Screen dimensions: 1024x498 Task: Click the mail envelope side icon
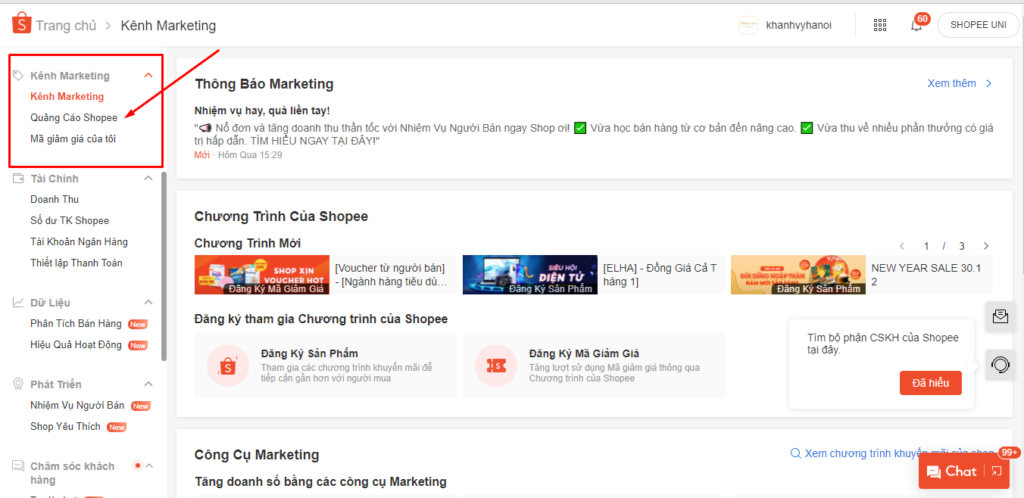pyautogui.click(x=1000, y=317)
